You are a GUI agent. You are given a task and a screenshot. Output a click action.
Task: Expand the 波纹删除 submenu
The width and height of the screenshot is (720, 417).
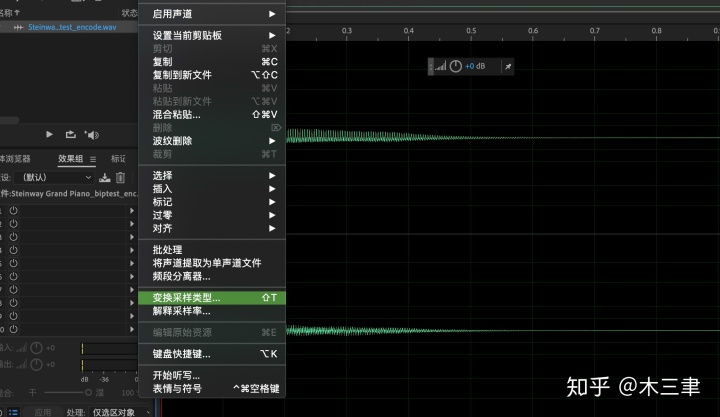(212, 141)
